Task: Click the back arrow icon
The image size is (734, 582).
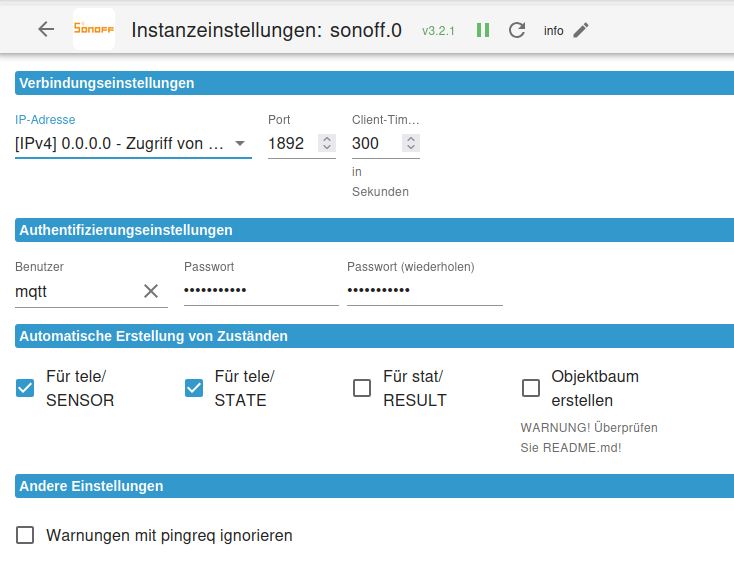Action: (x=46, y=29)
